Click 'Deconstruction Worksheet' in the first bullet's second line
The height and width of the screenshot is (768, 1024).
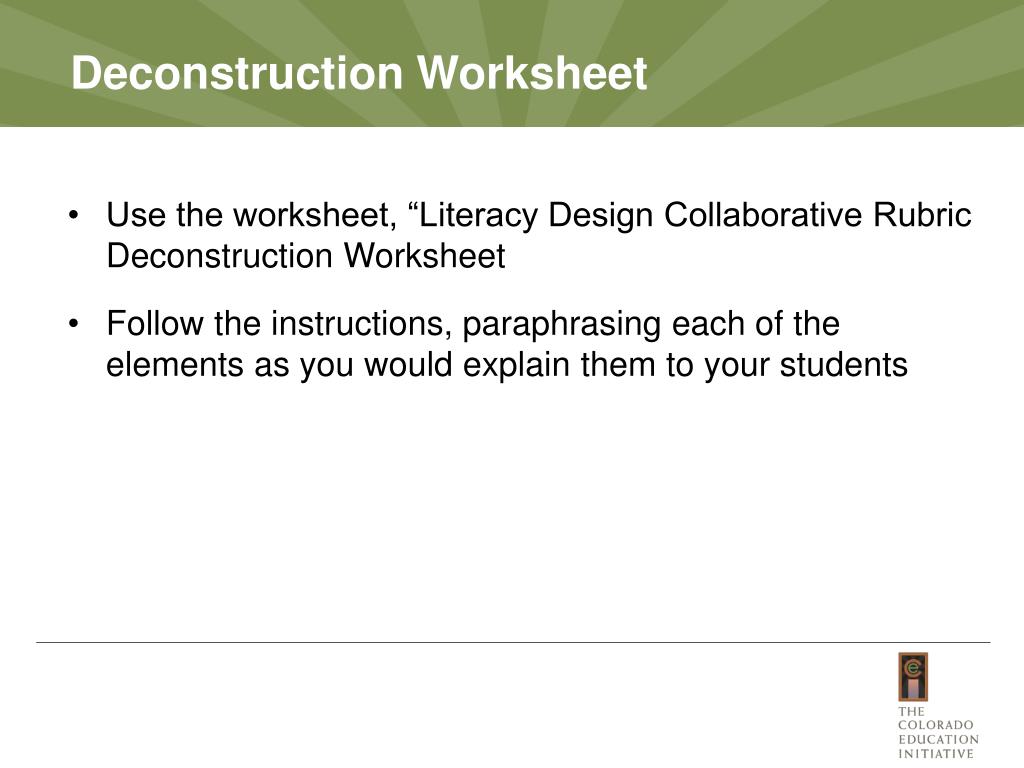click(306, 255)
